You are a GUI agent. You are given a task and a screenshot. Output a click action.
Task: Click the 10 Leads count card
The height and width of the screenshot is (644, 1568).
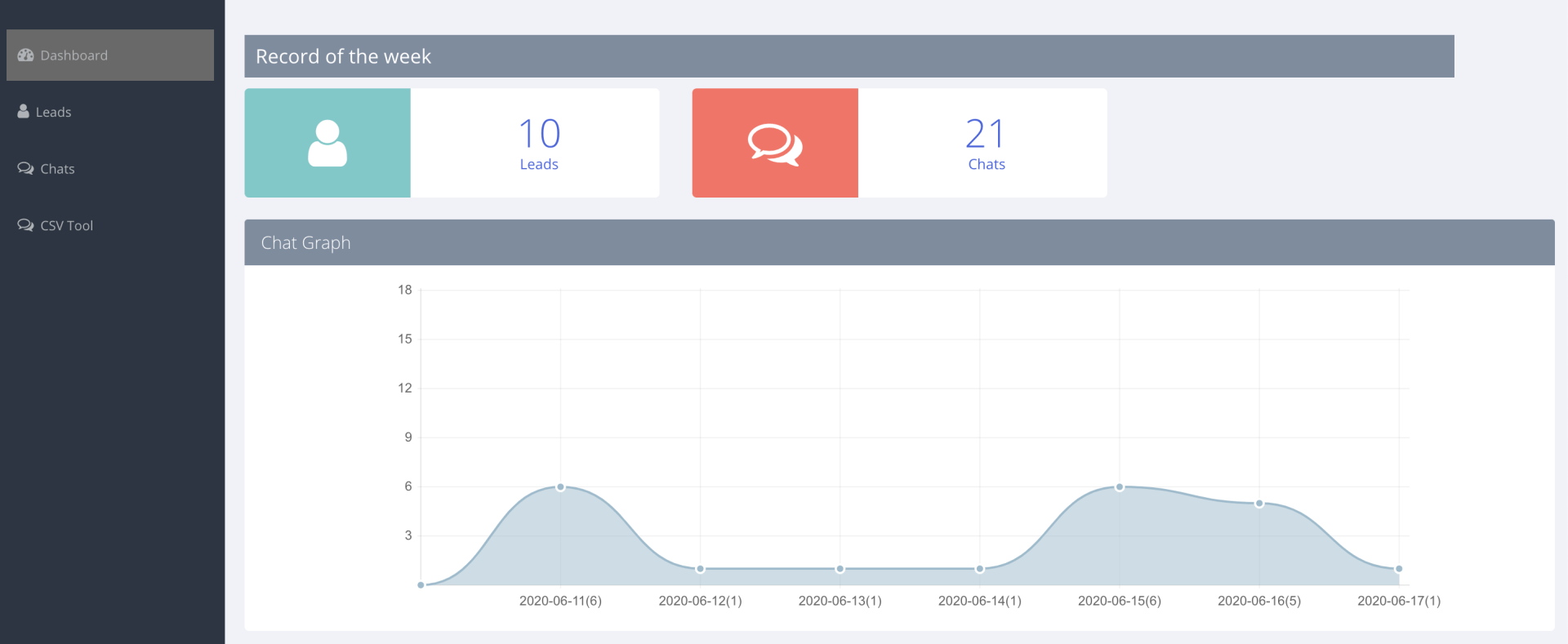coord(452,143)
